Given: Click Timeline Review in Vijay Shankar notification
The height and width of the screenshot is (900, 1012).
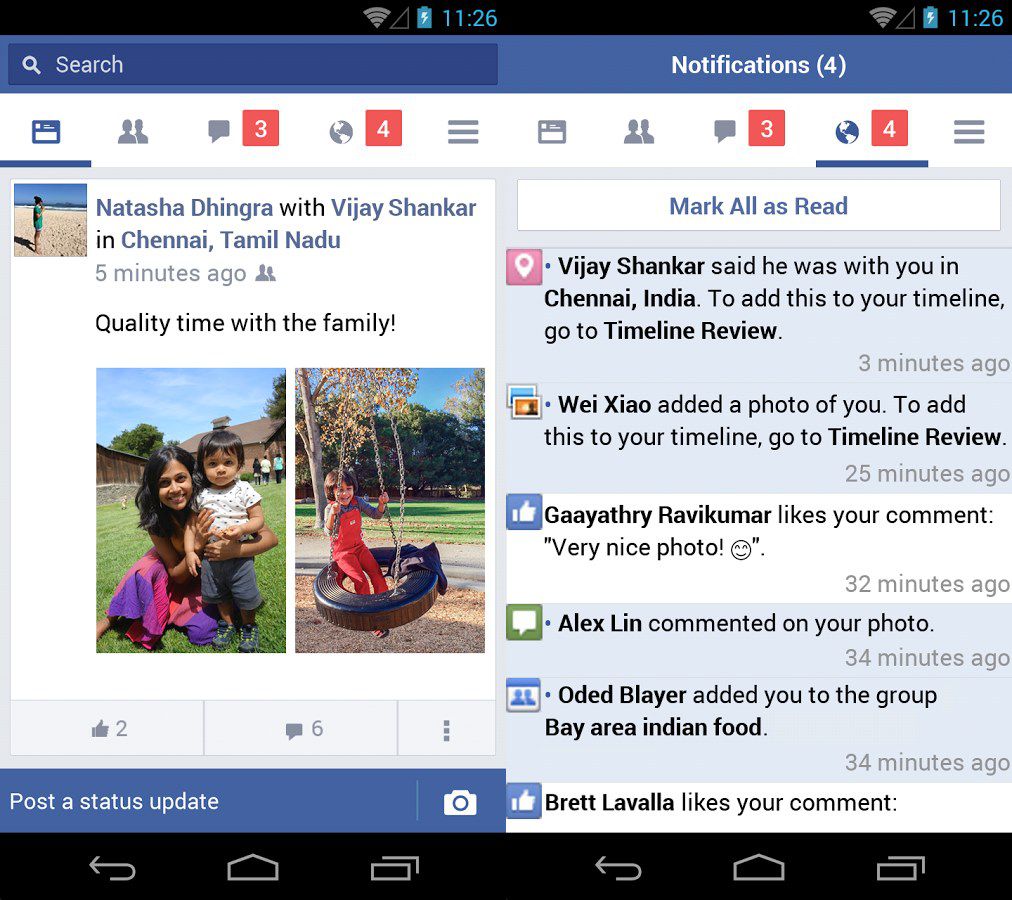Looking at the screenshot, I should pos(690,331).
